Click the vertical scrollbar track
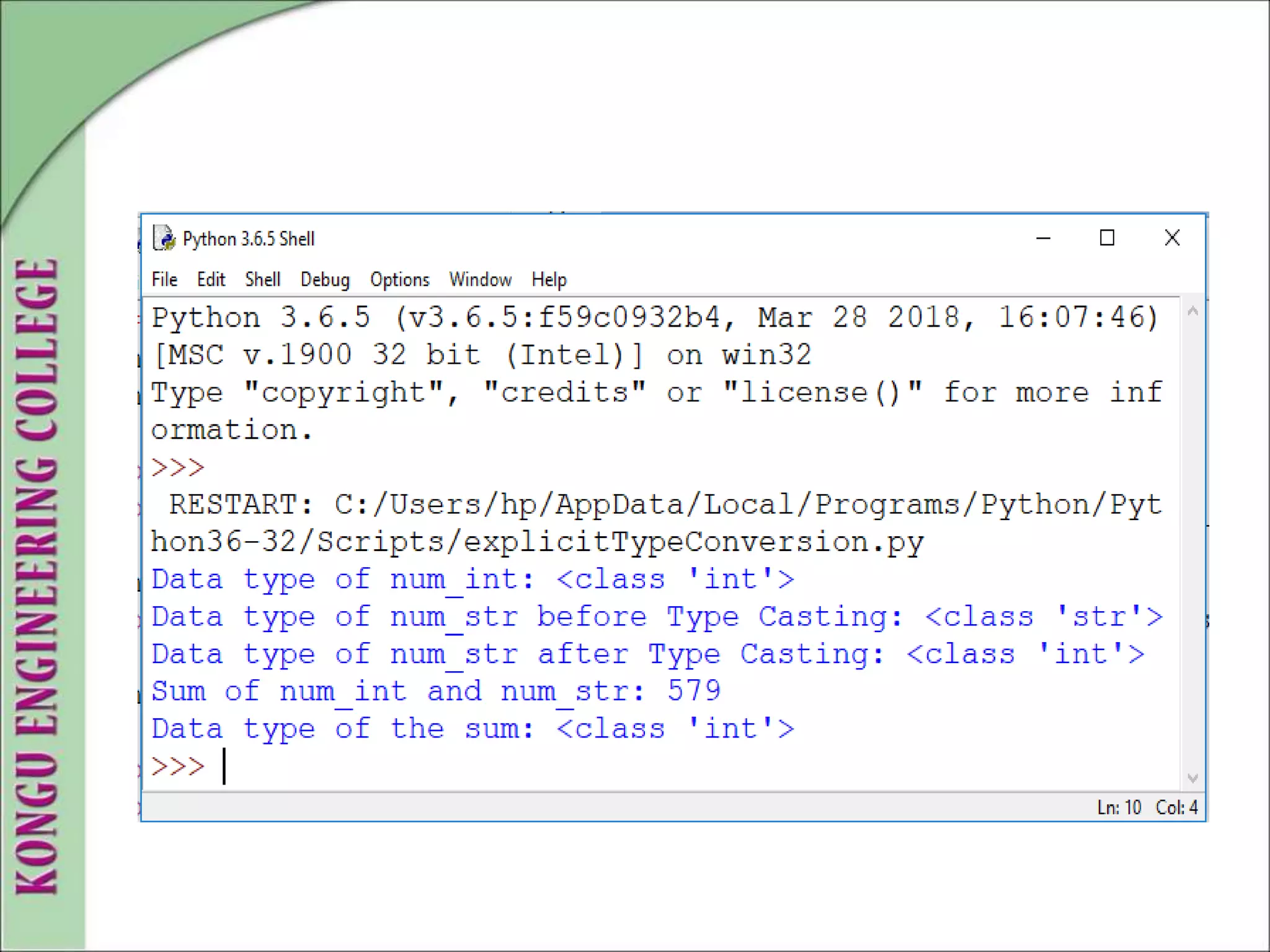This screenshot has height=952, width=1270. pos(1192,545)
